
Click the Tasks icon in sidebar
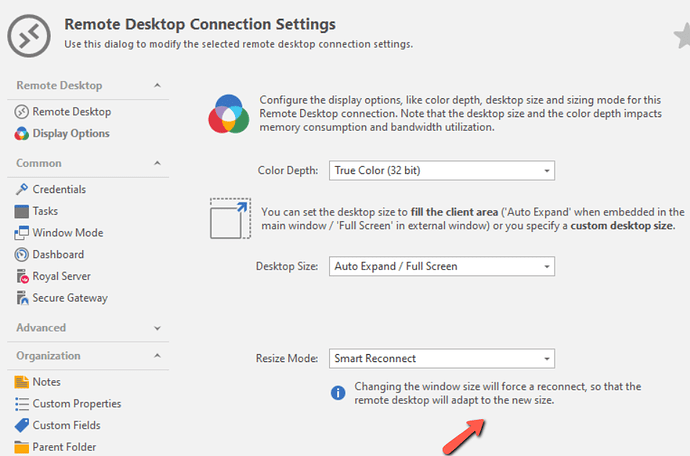click(x=22, y=211)
